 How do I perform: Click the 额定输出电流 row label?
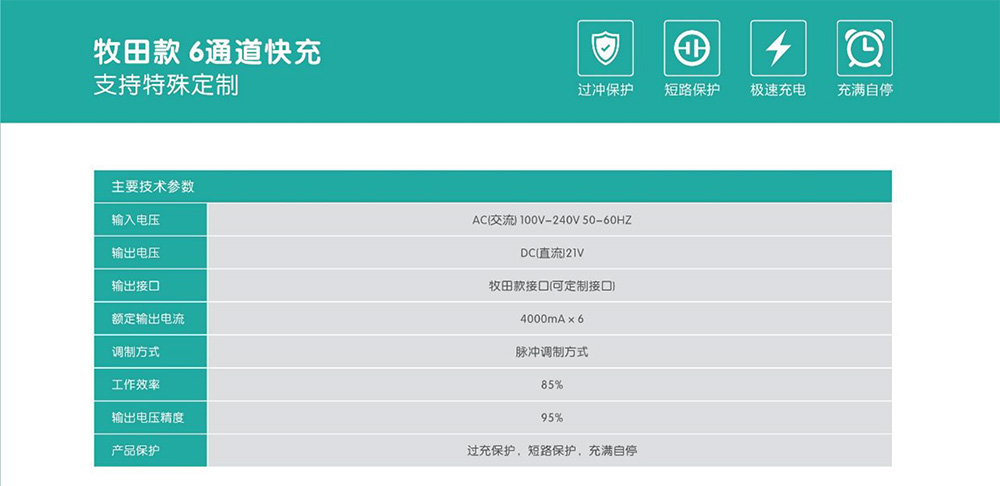147,319
